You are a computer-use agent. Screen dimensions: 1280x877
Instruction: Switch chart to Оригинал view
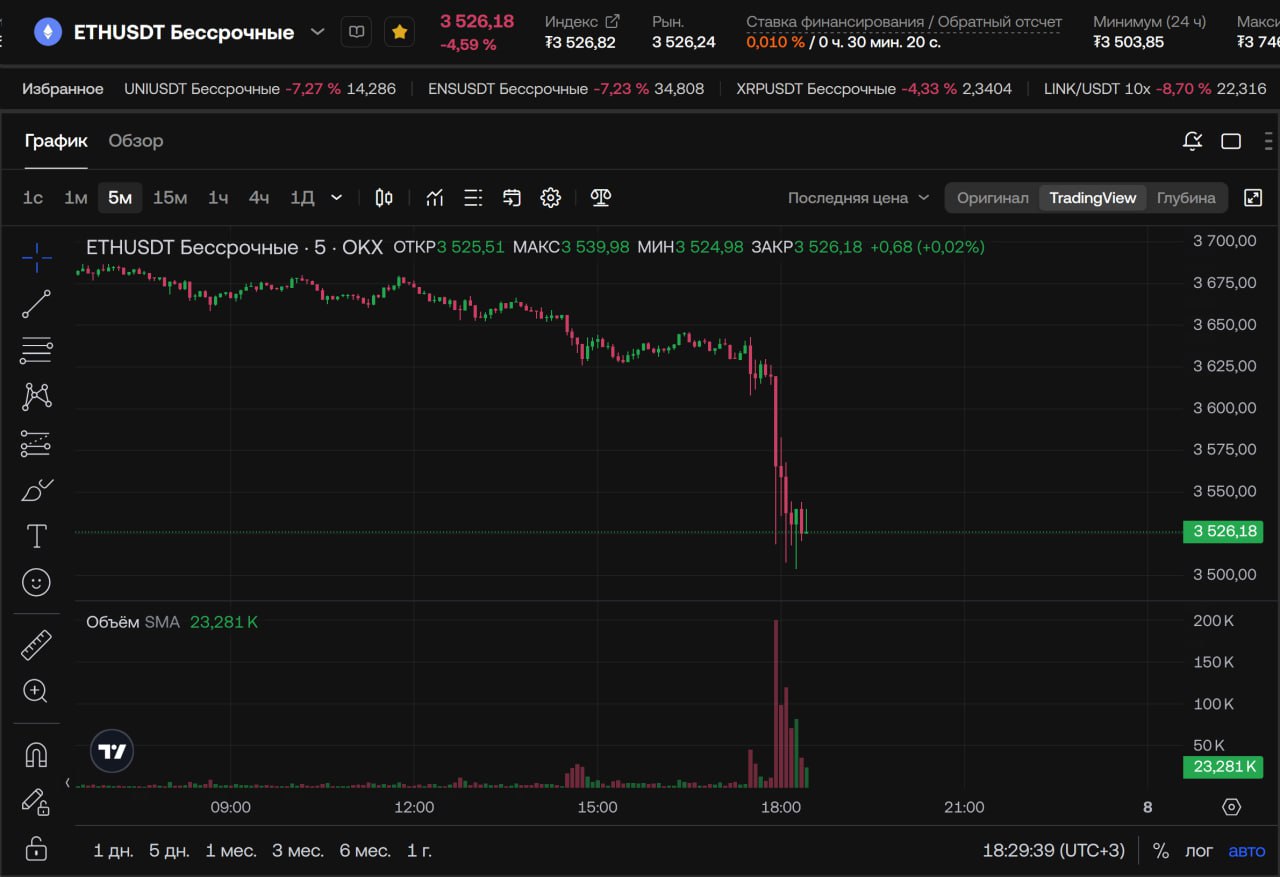coord(992,198)
